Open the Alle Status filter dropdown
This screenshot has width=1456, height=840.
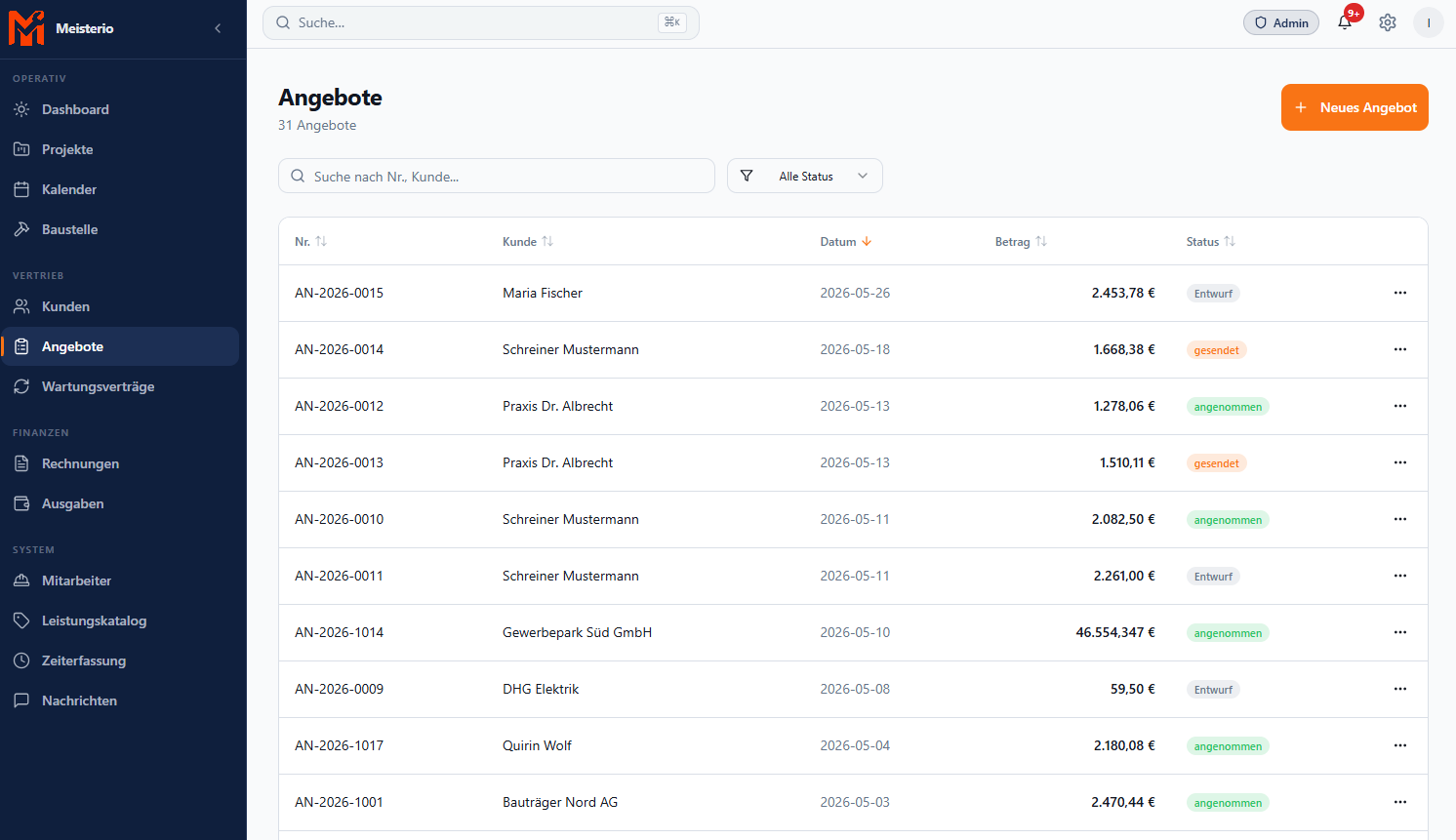pos(805,176)
